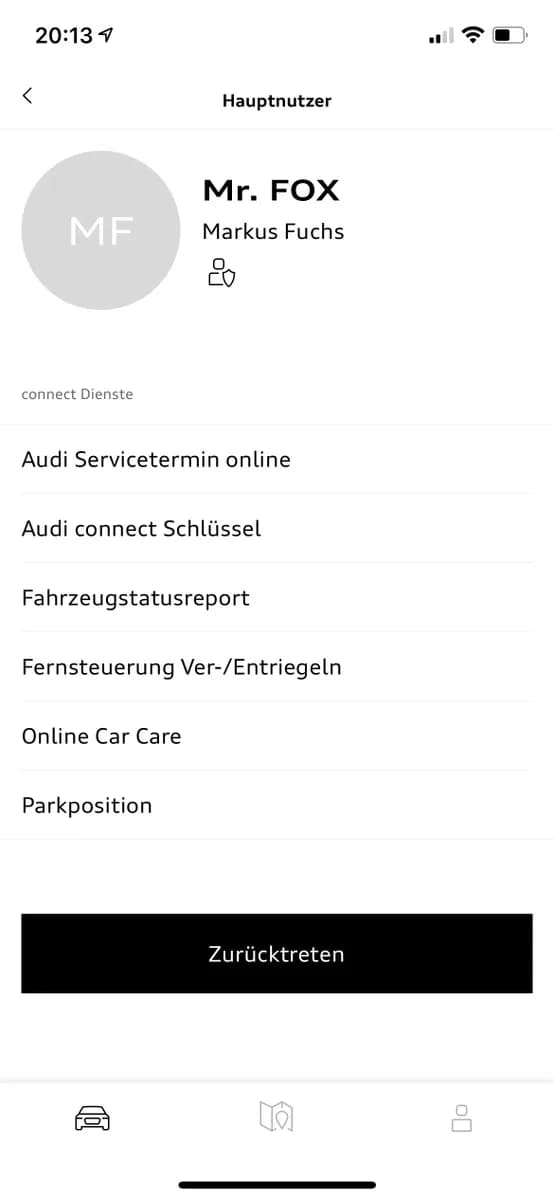Open Parkposition service
554x1200 pixels.
[277, 805]
